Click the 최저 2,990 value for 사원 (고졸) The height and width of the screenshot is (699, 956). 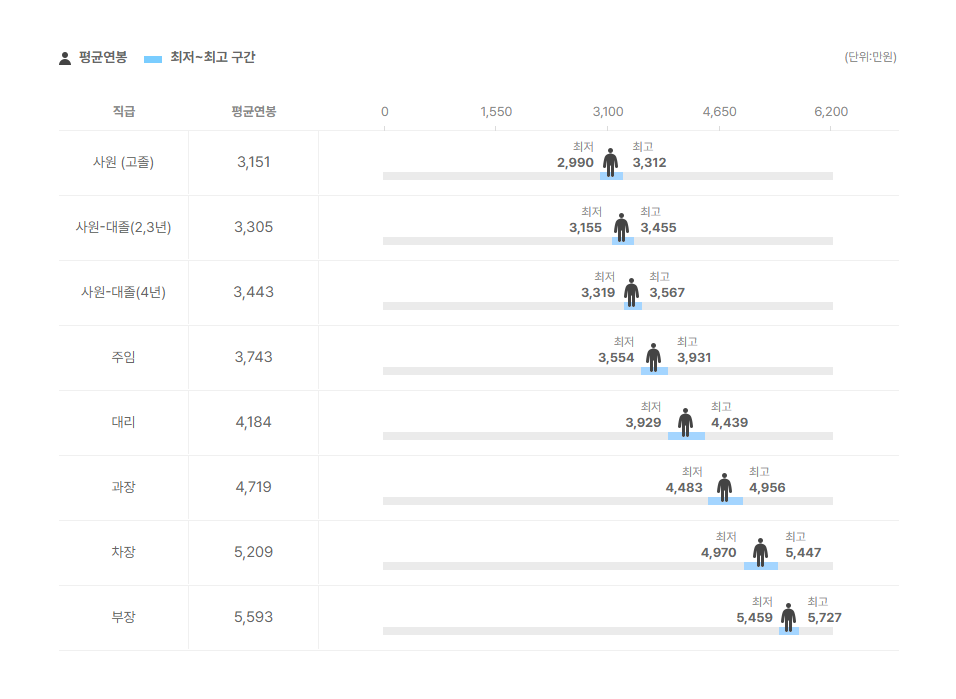[x=575, y=162]
